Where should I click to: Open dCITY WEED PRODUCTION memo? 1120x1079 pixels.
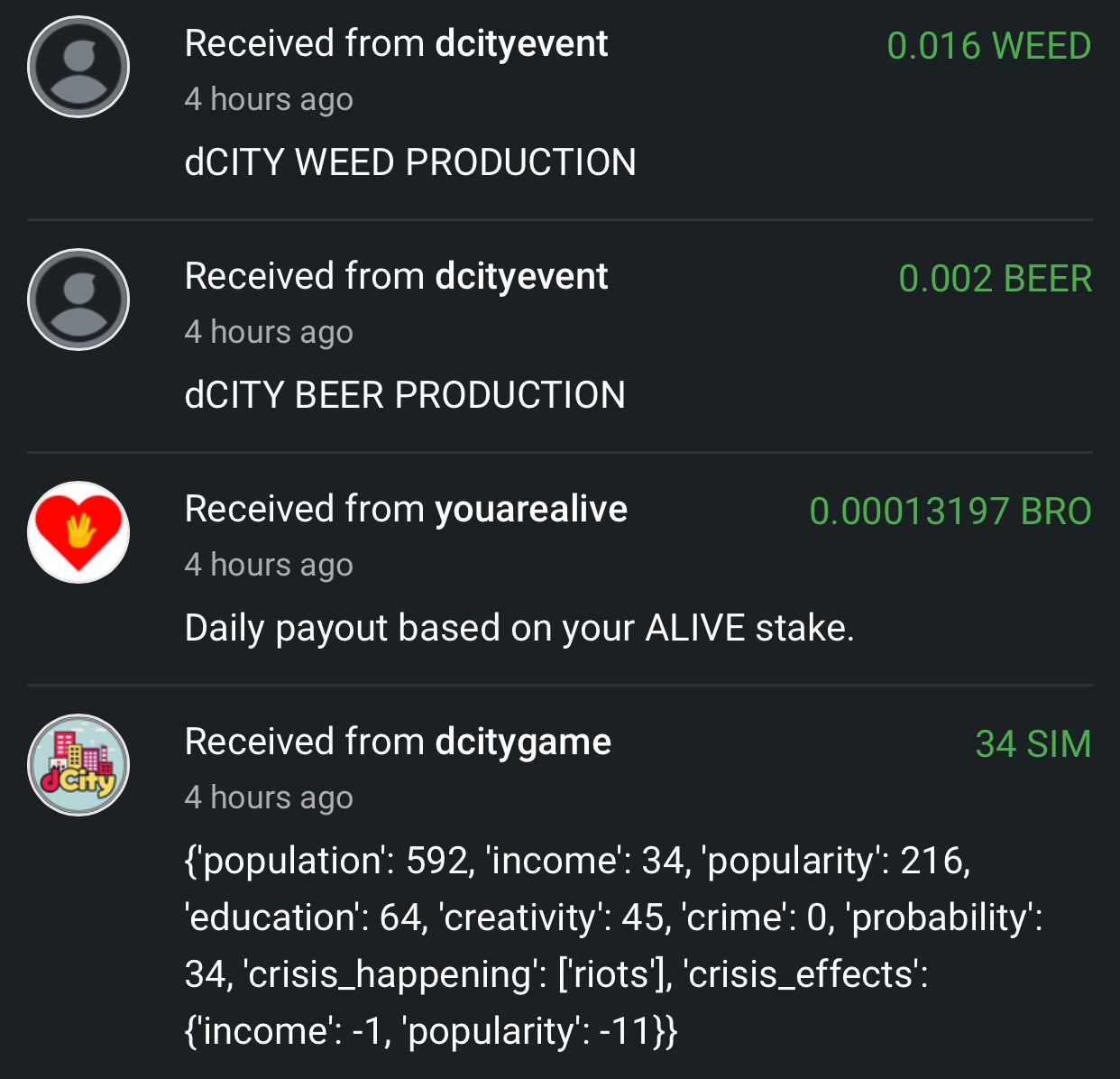(410, 162)
